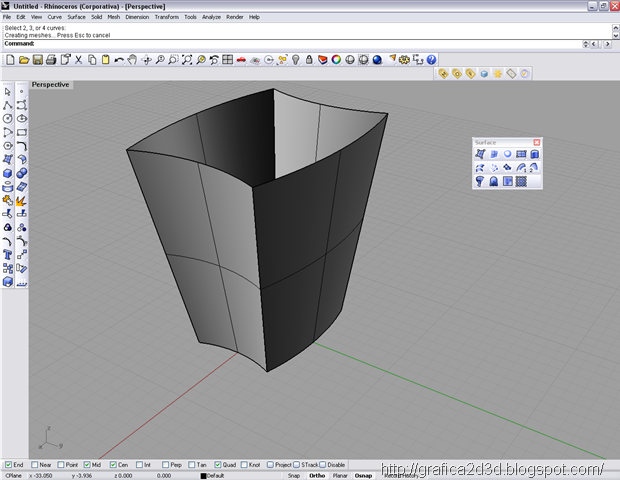Toggle Snap in the status bar

(293, 476)
